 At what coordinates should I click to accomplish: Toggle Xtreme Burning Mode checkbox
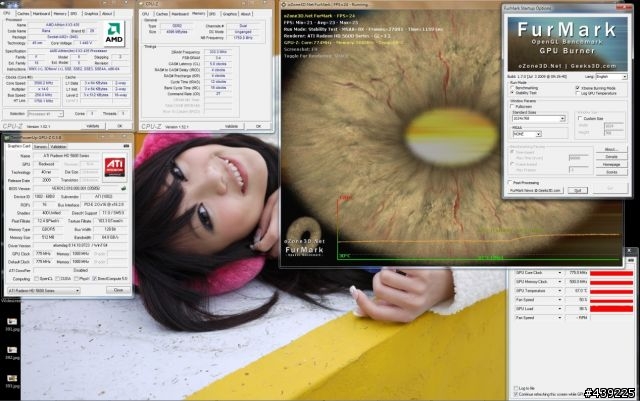coord(578,88)
